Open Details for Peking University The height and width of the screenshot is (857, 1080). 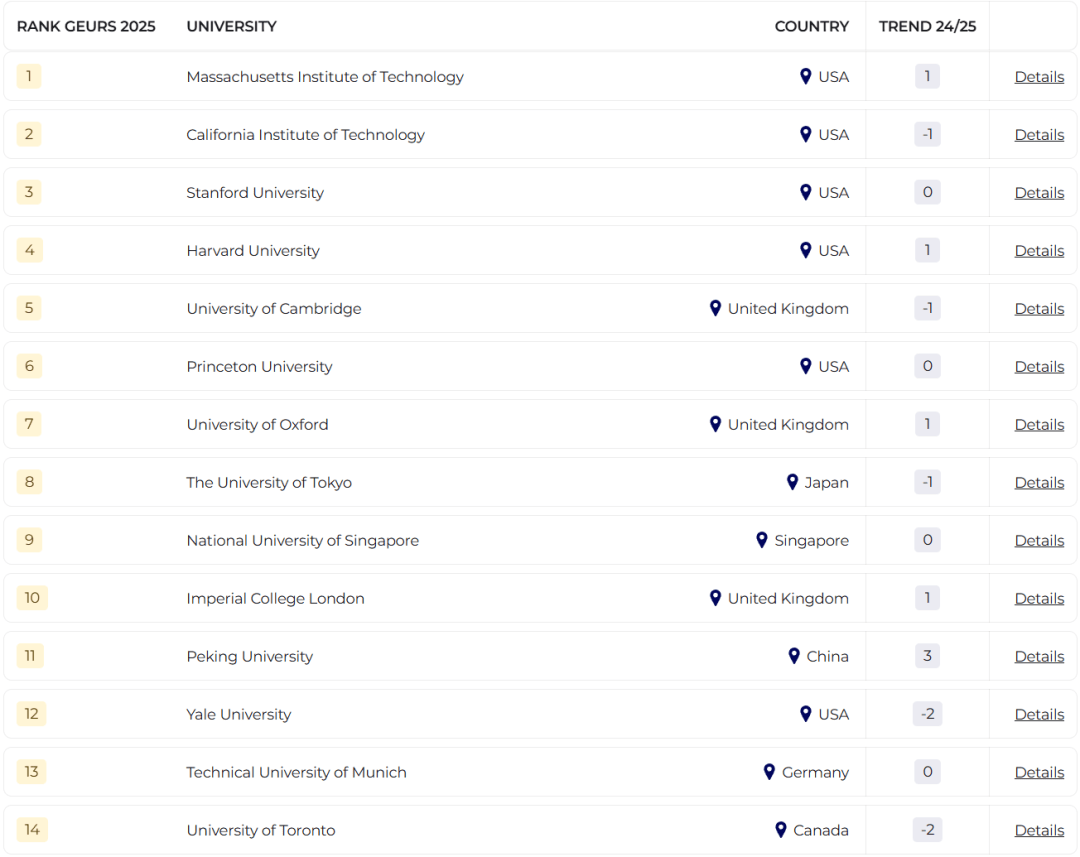point(1039,657)
